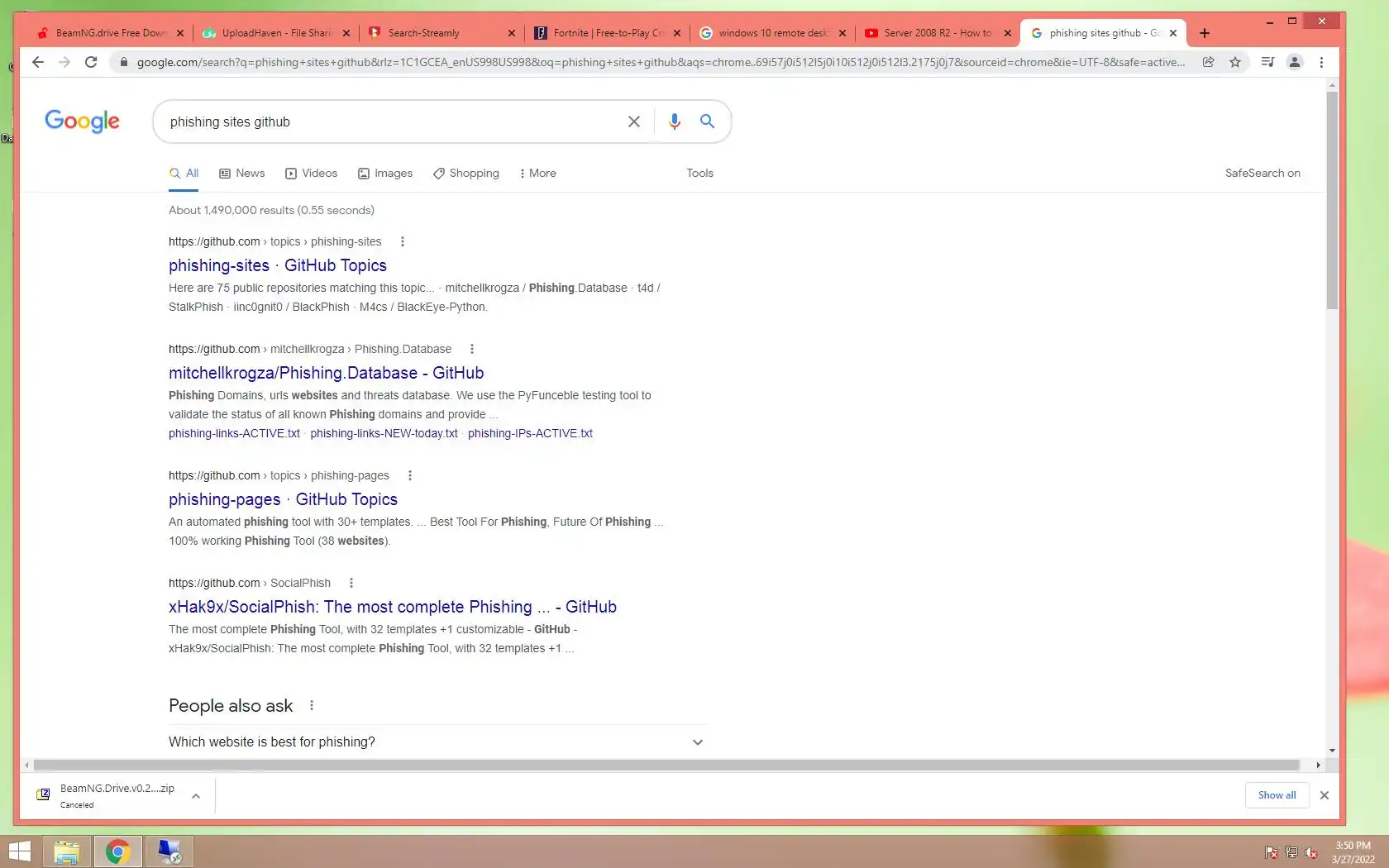Close the Search-Streamly tab
Viewport: 1389px width, 868px height.
[511, 33]
